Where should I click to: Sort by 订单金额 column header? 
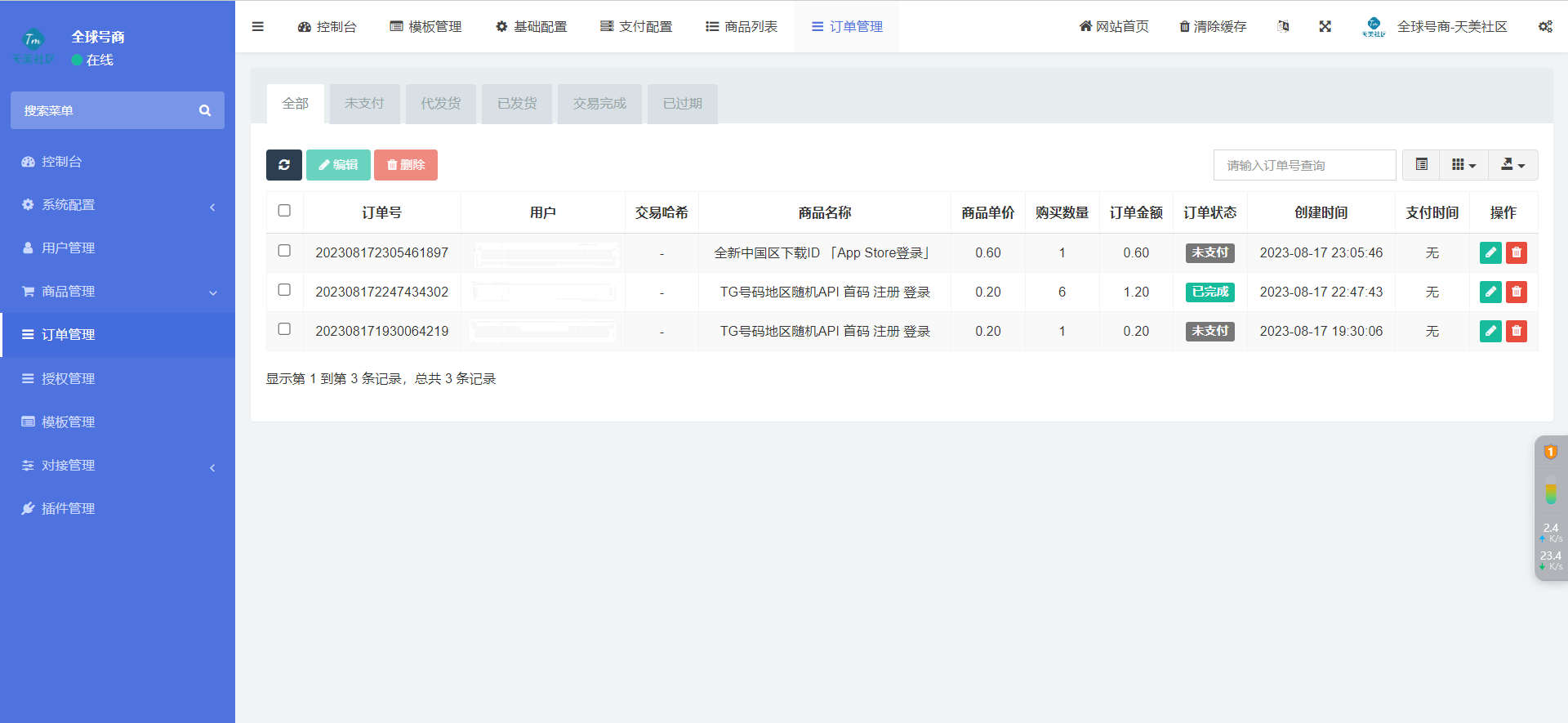click(x=1136, y=212)
